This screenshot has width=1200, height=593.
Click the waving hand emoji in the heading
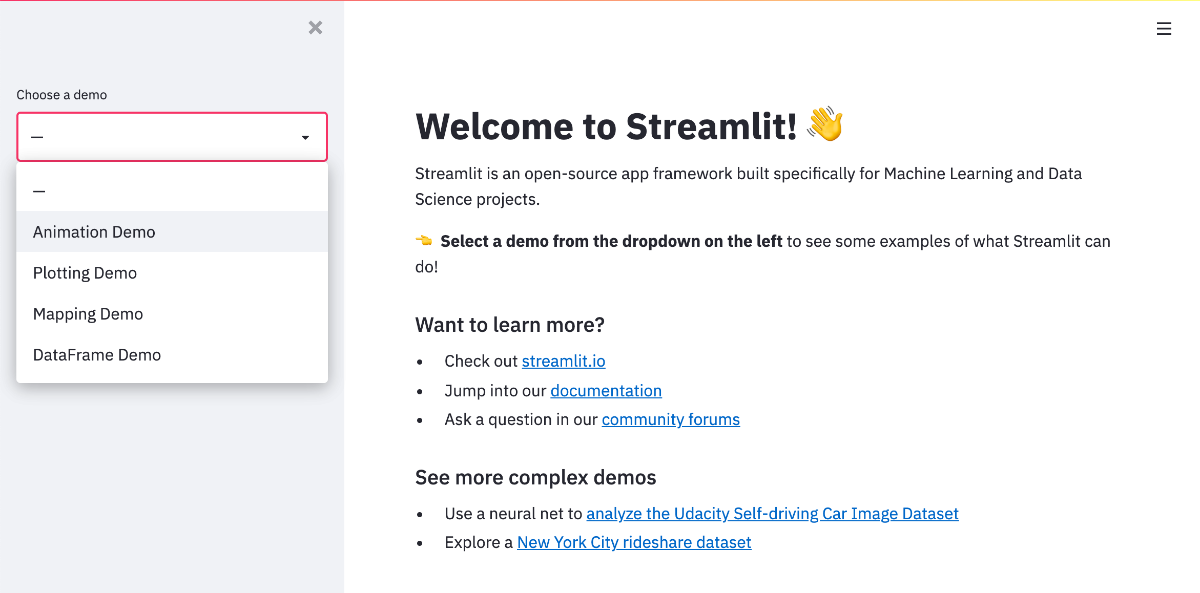825,125
